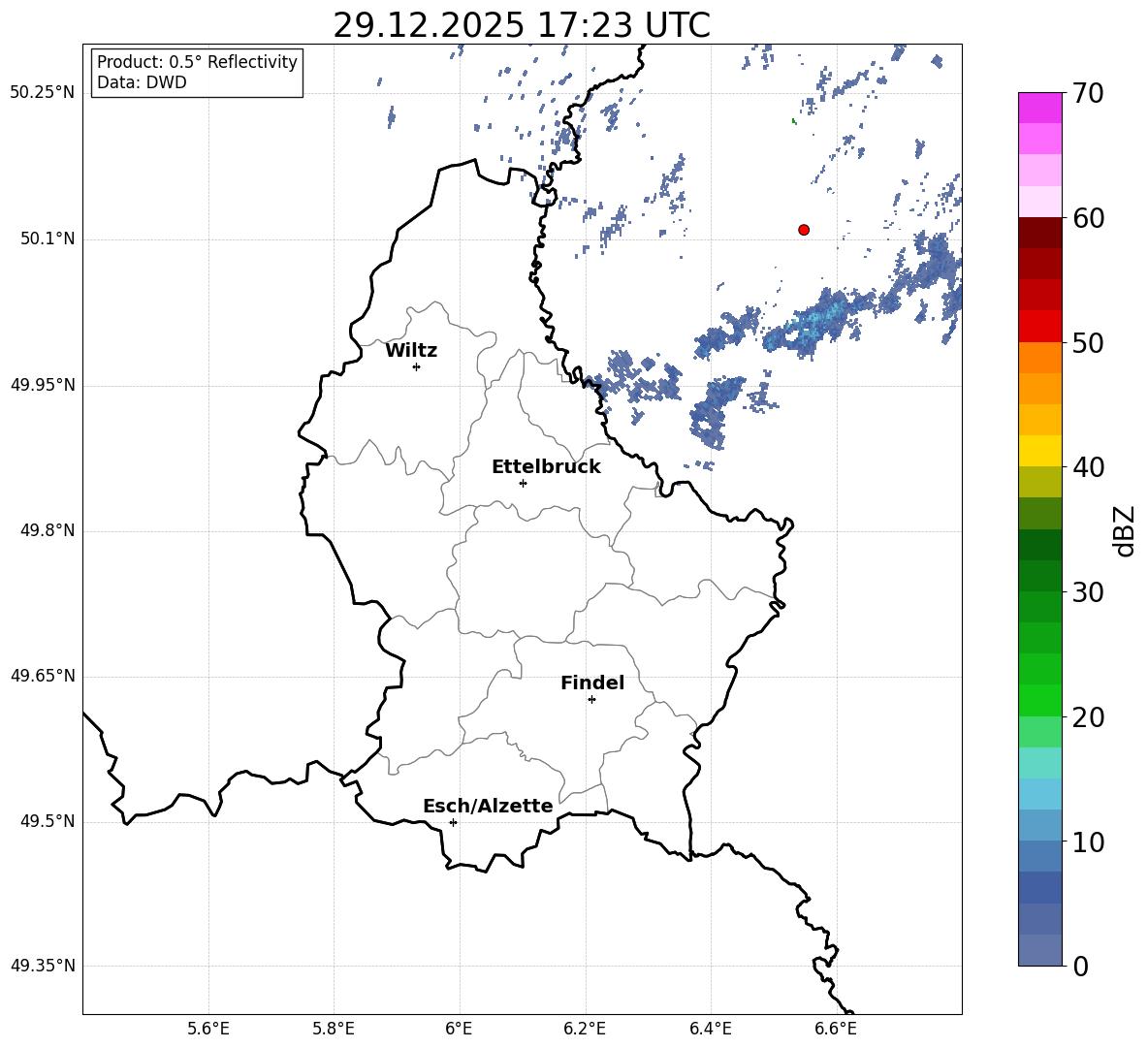
Task: Click the dark red colorbar swatch below 60
Action: pyautogui.click(x=1040, y=233)
